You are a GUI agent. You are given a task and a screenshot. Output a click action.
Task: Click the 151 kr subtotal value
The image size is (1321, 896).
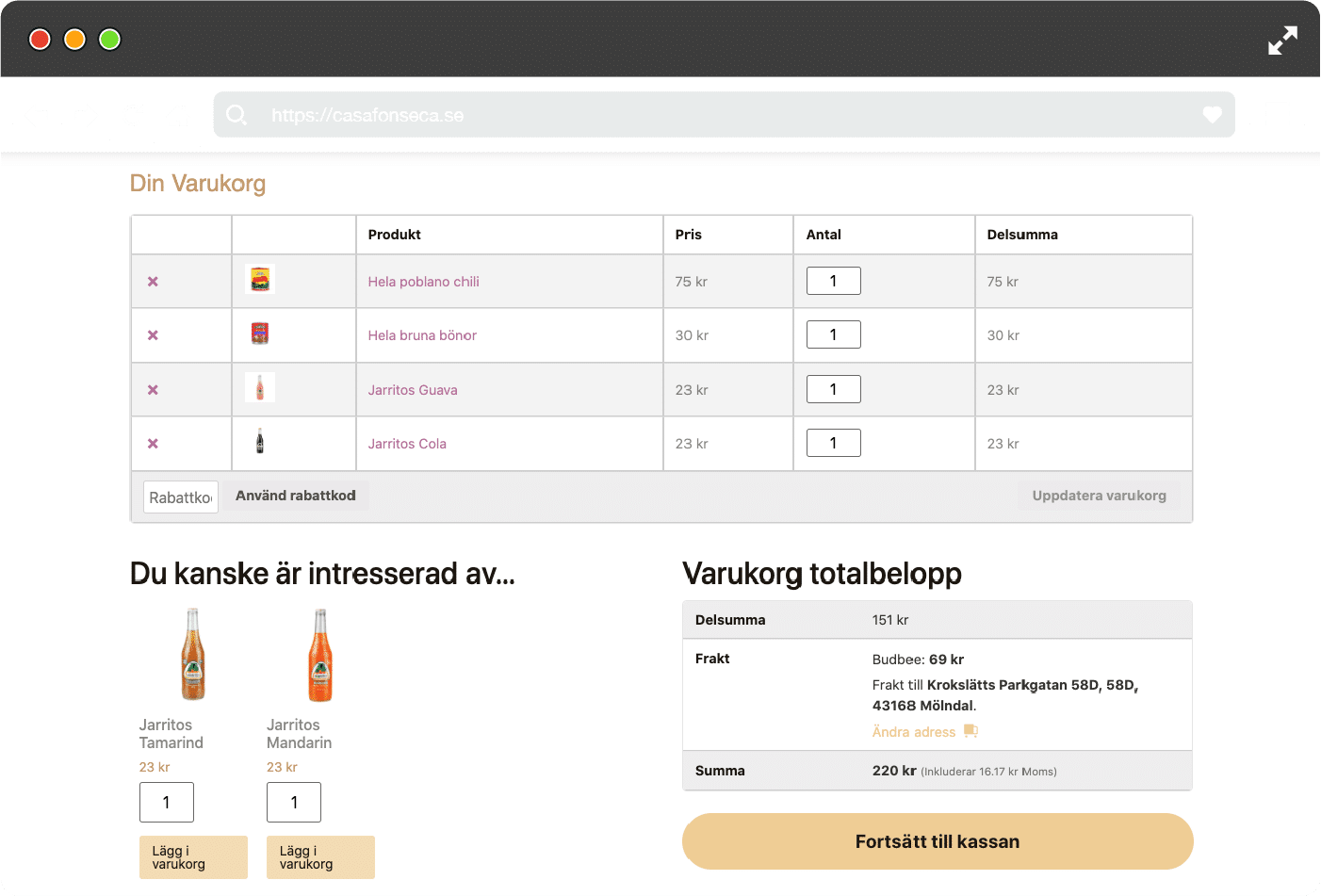tap(890, 620)
